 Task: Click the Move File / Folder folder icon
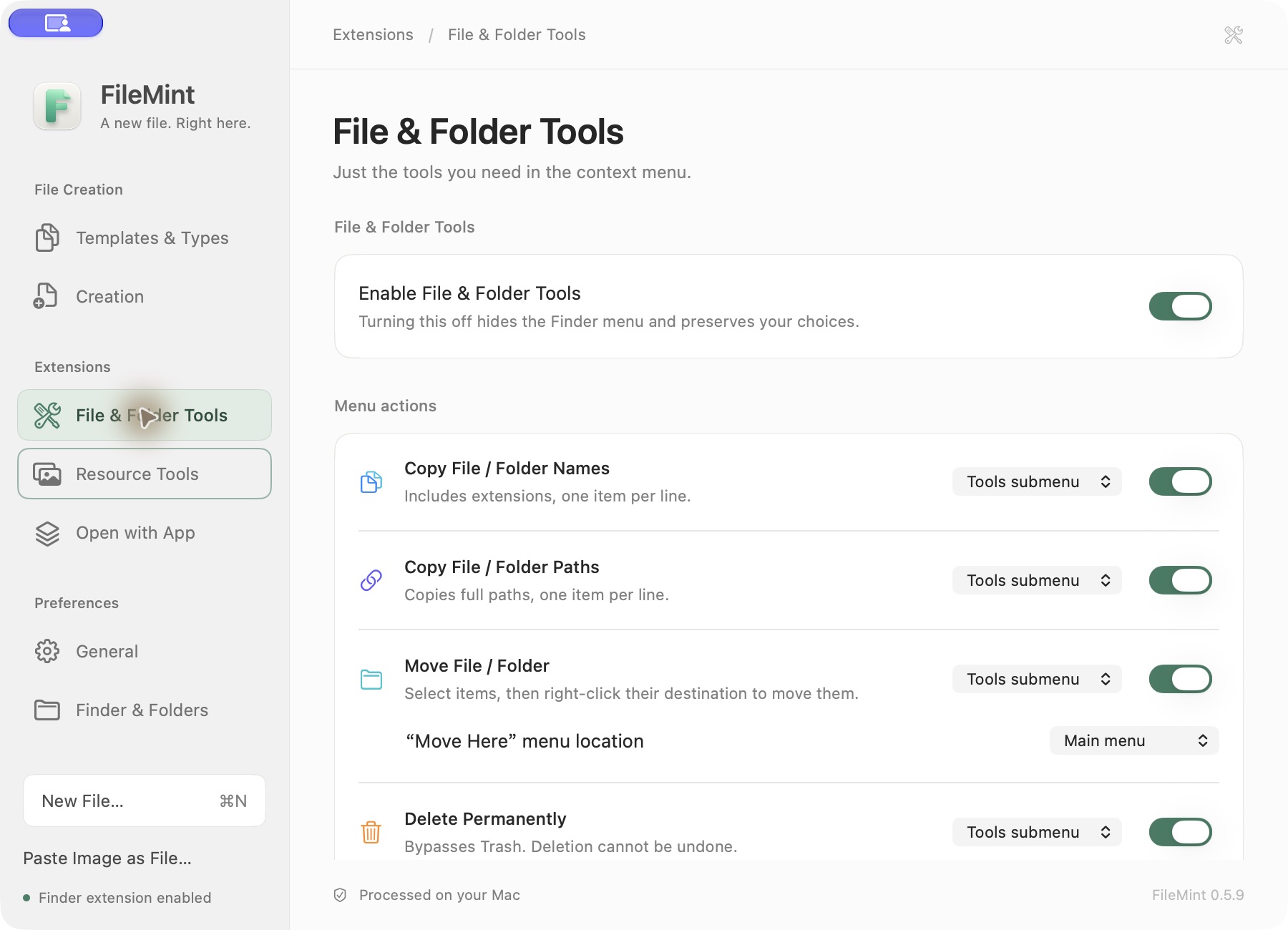click(371, 679)
